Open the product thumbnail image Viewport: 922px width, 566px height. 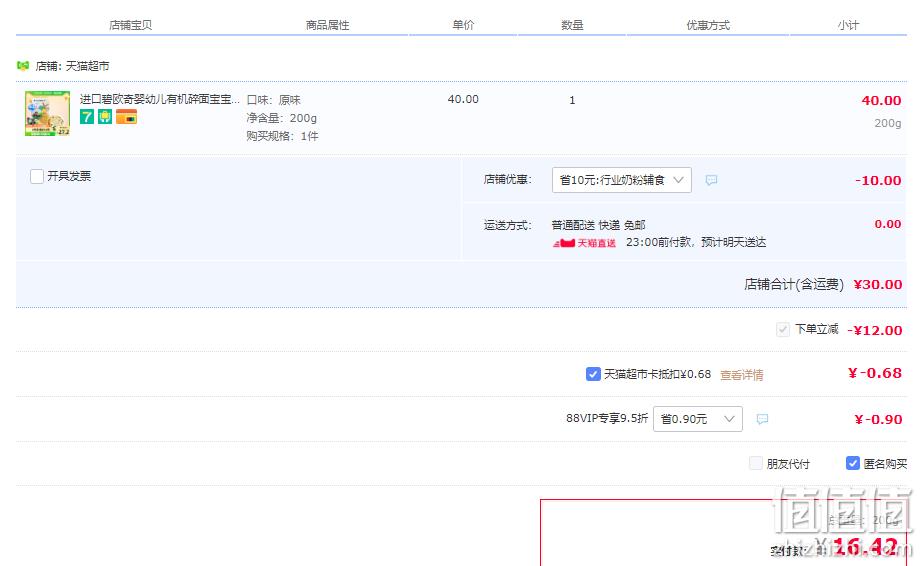(x=48, y=113)
